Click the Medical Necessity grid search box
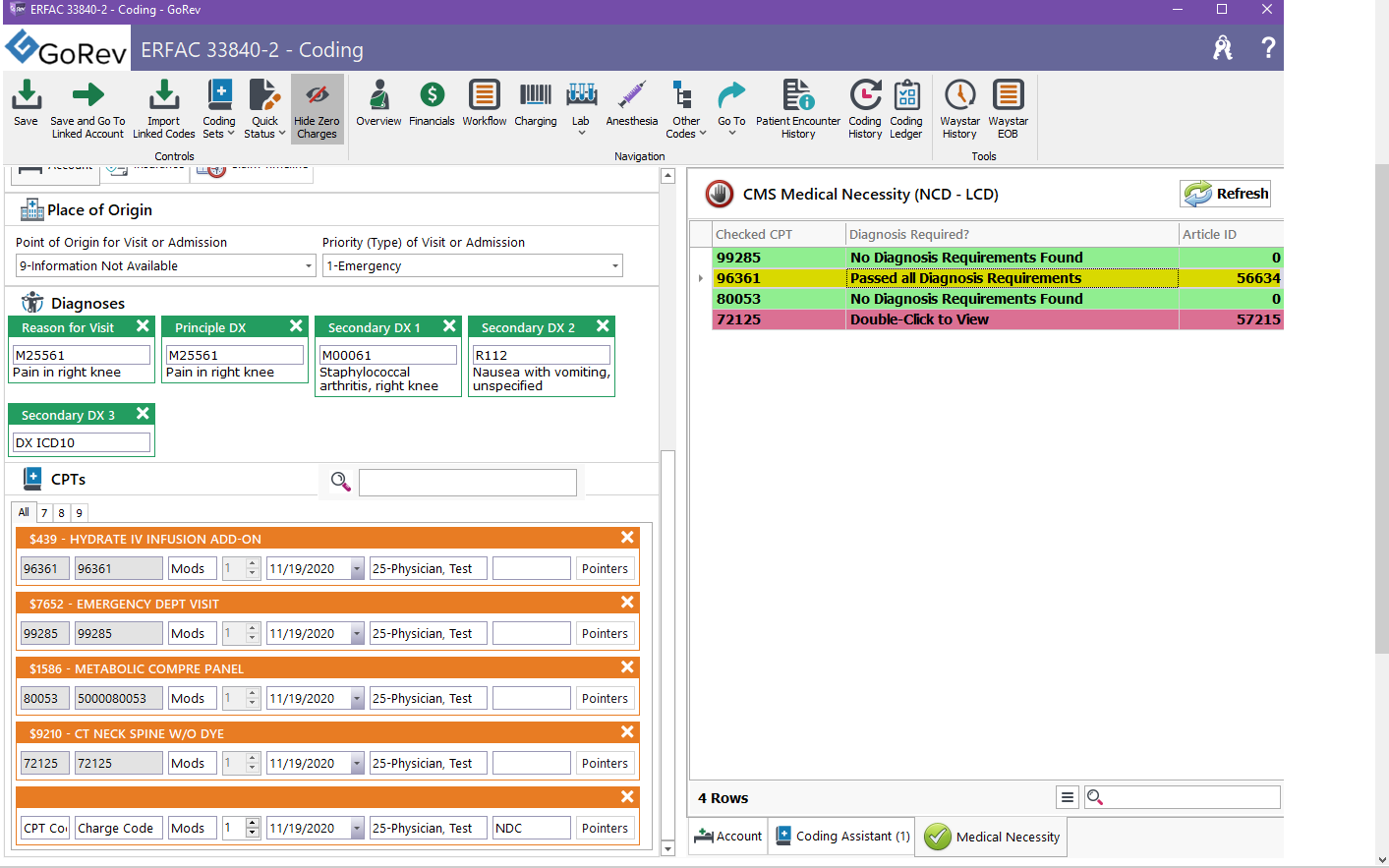 click(1183, 797)
